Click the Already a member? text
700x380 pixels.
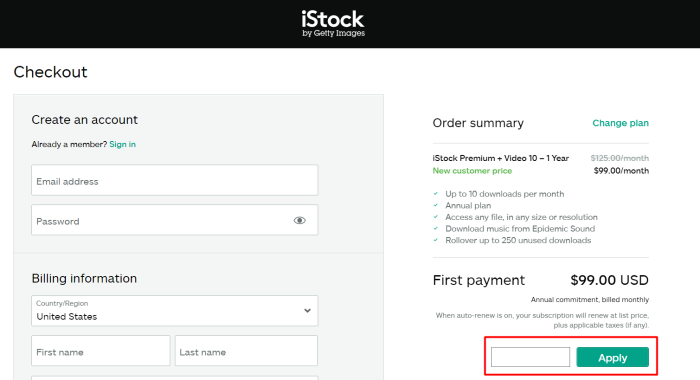coord(69,144)
